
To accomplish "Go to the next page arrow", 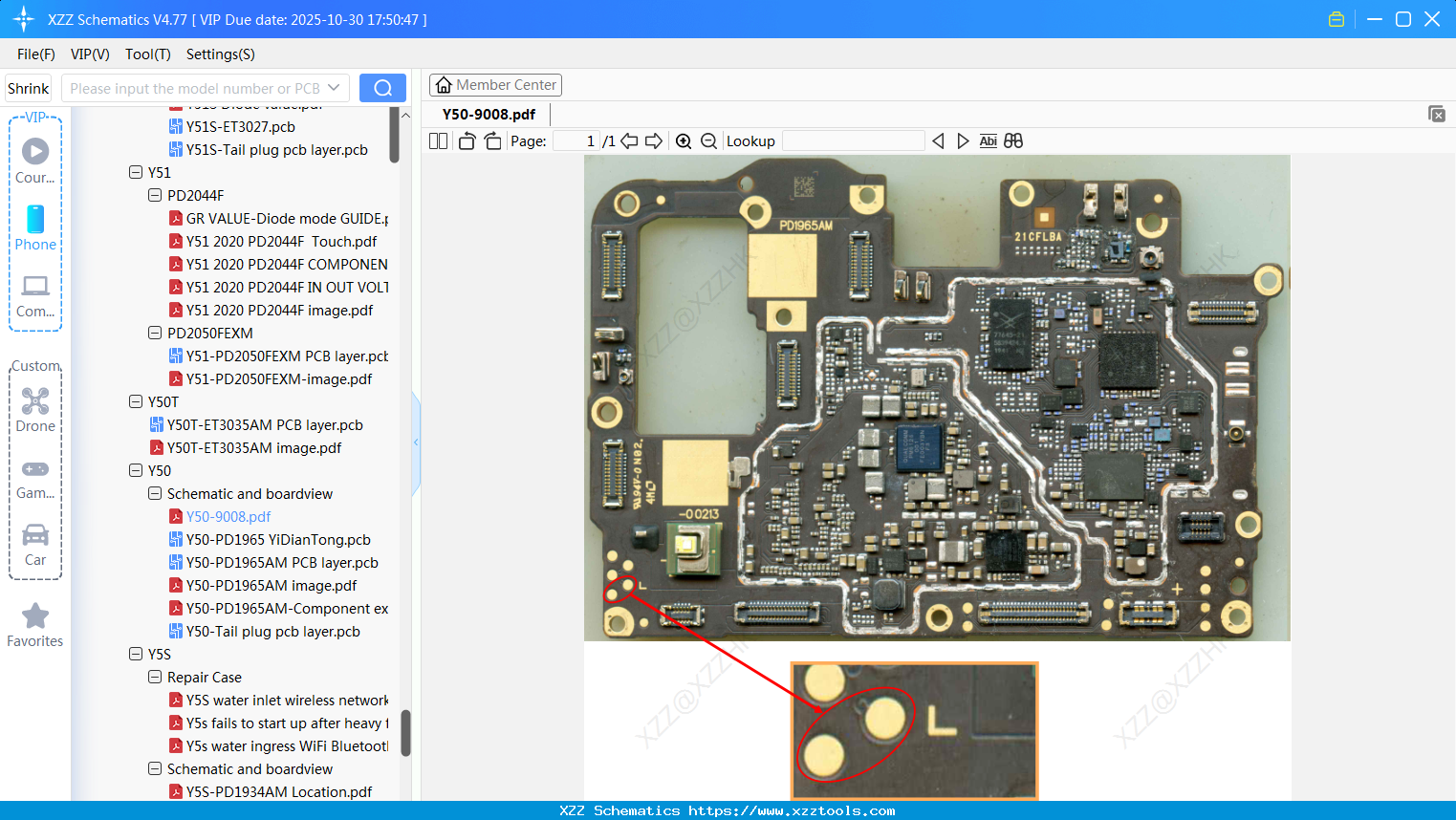I will pyautogui.click(x=654, y=141).
